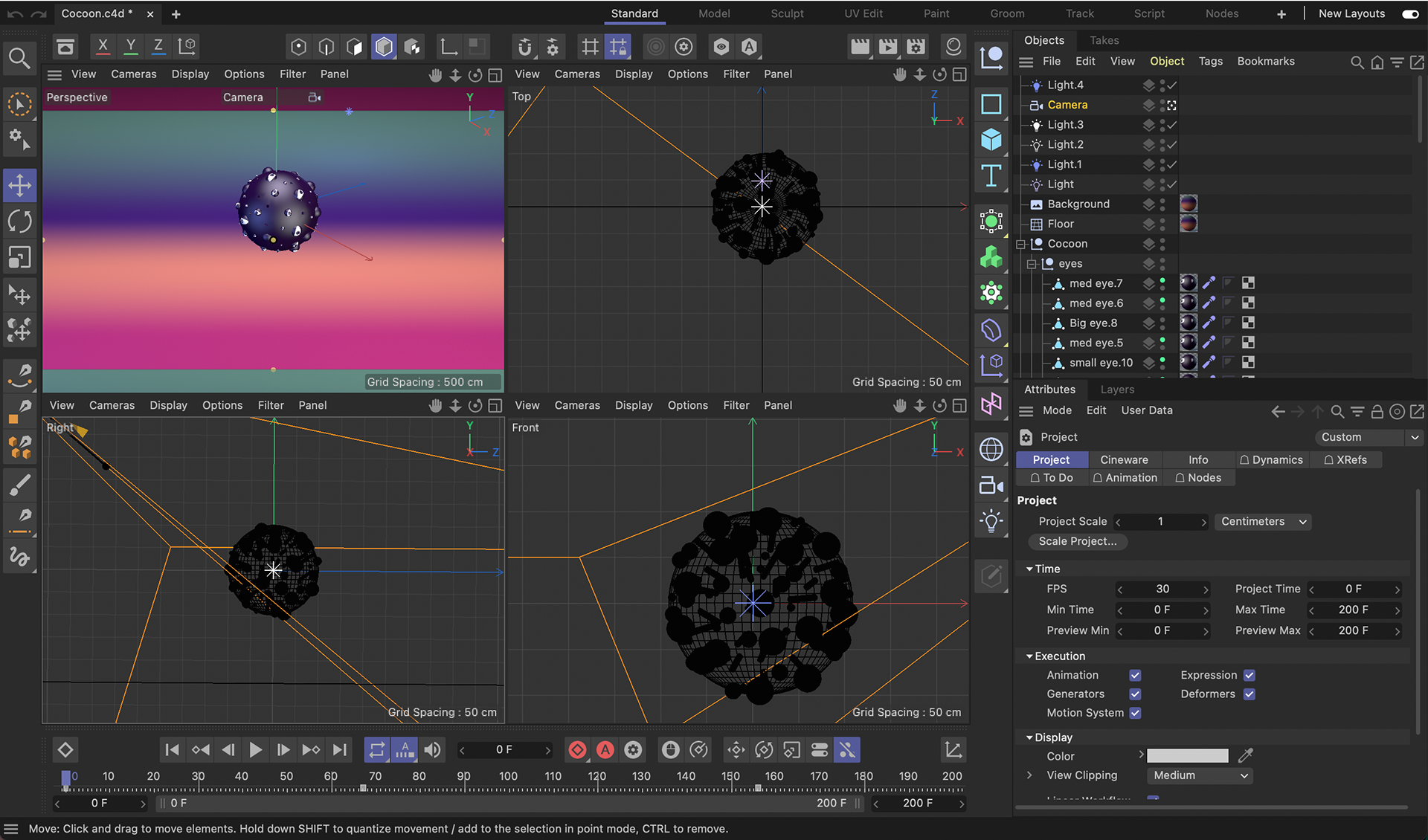This screenshot has width=1428, height=840.
Task: Toggle the Z axis lock
Action: pos(158,46)
